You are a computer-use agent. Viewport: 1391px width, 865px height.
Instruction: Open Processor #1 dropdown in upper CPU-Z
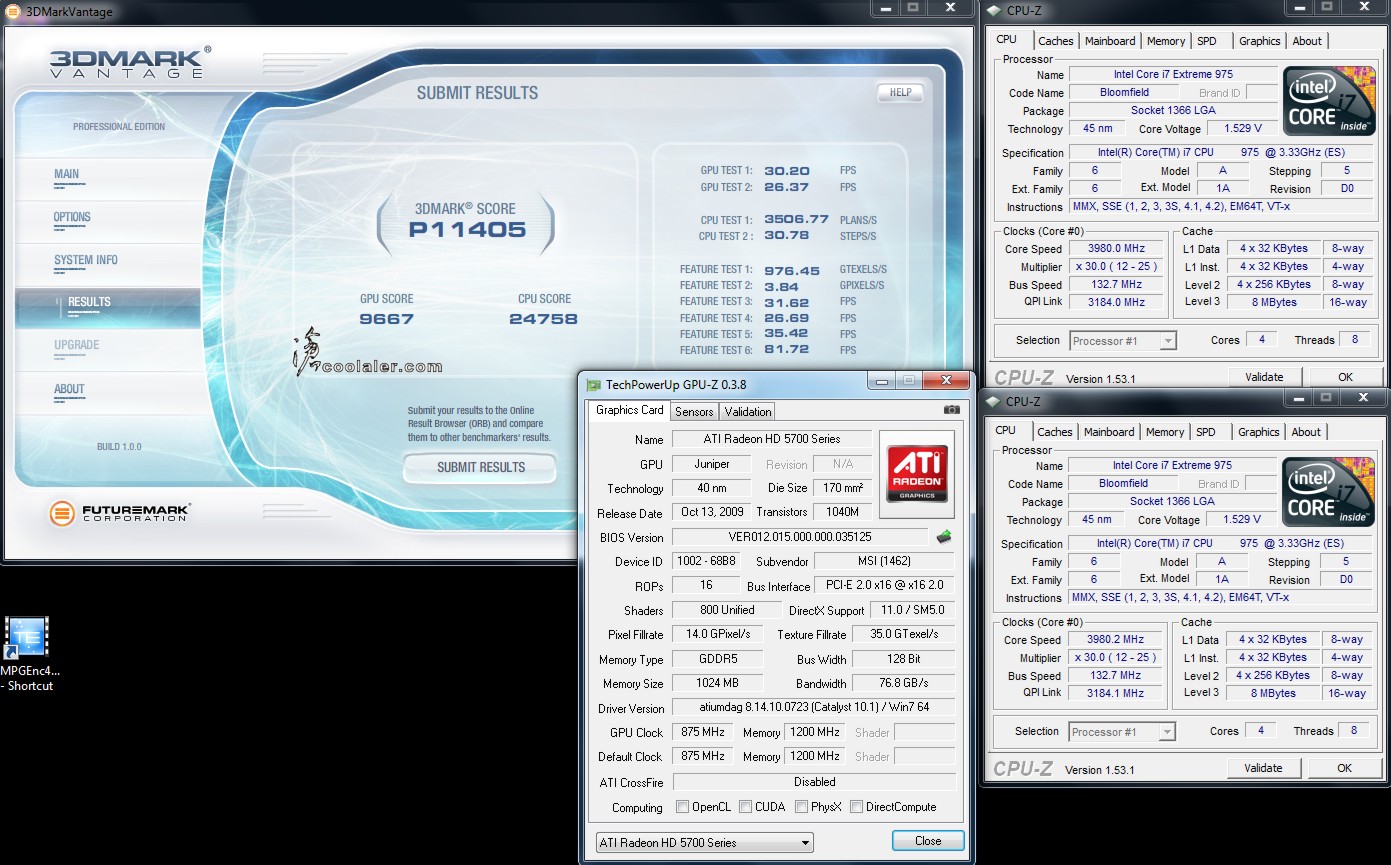pos(1123,341)
